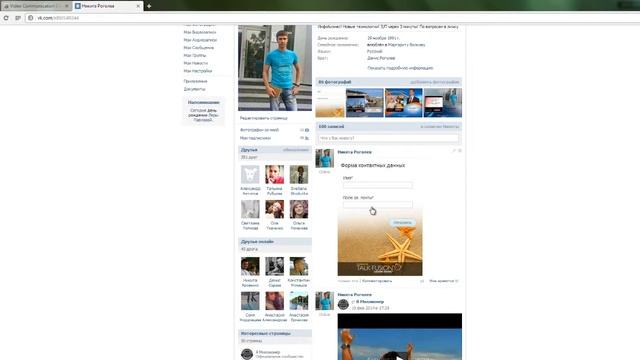Click Отправить button on contact form
Viewport: 640px width, 360px height.
(402, 222)
